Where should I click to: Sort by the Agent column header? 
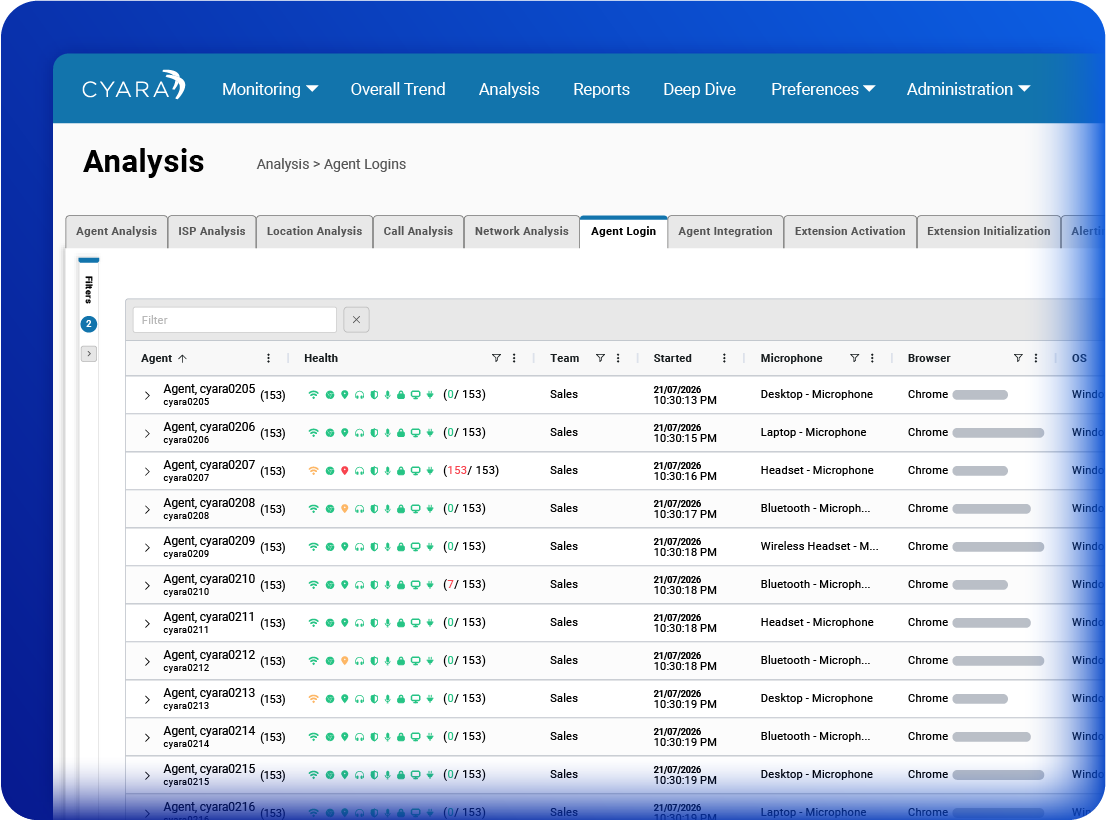[x=164, y=359]
